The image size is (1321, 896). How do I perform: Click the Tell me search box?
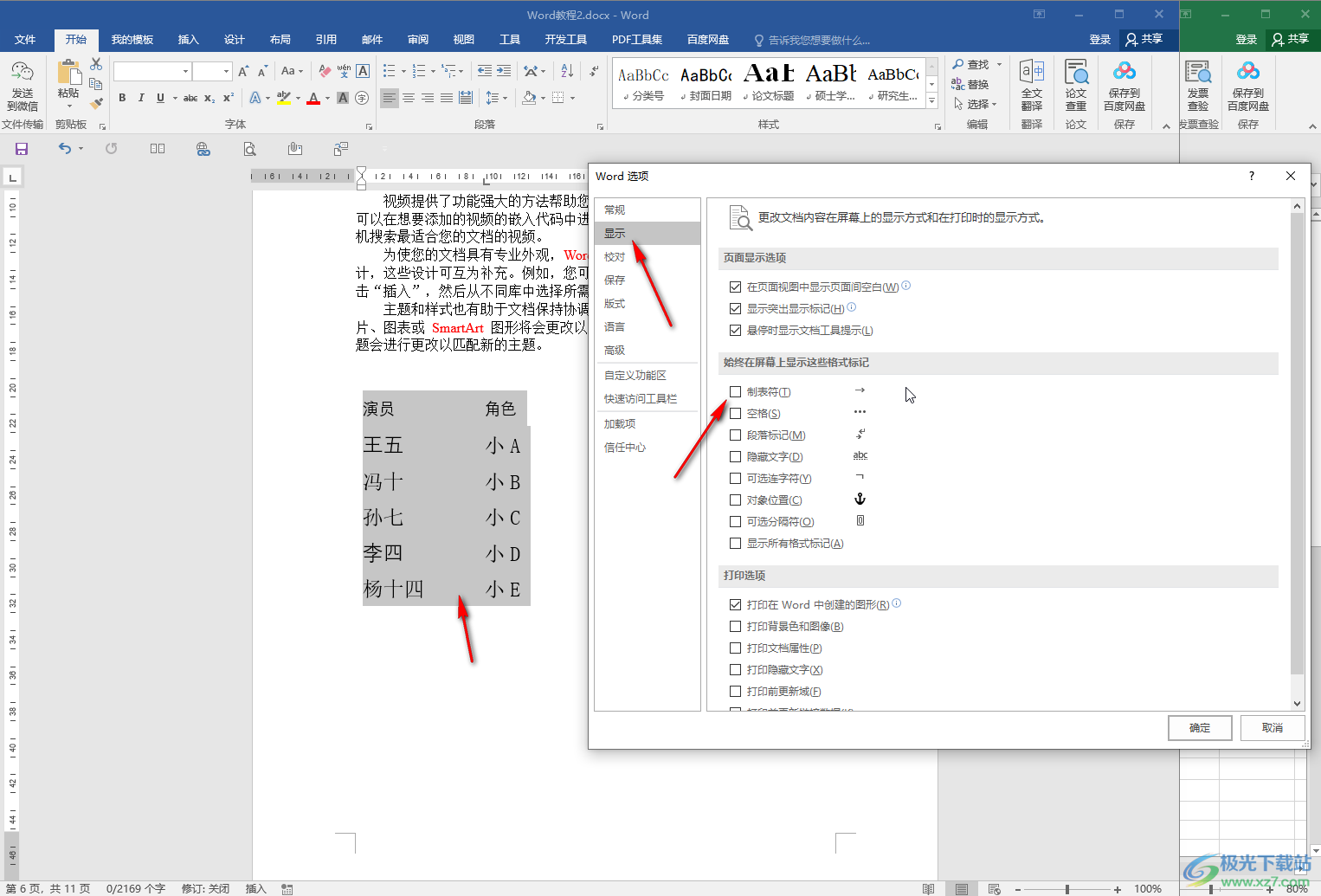812,40
